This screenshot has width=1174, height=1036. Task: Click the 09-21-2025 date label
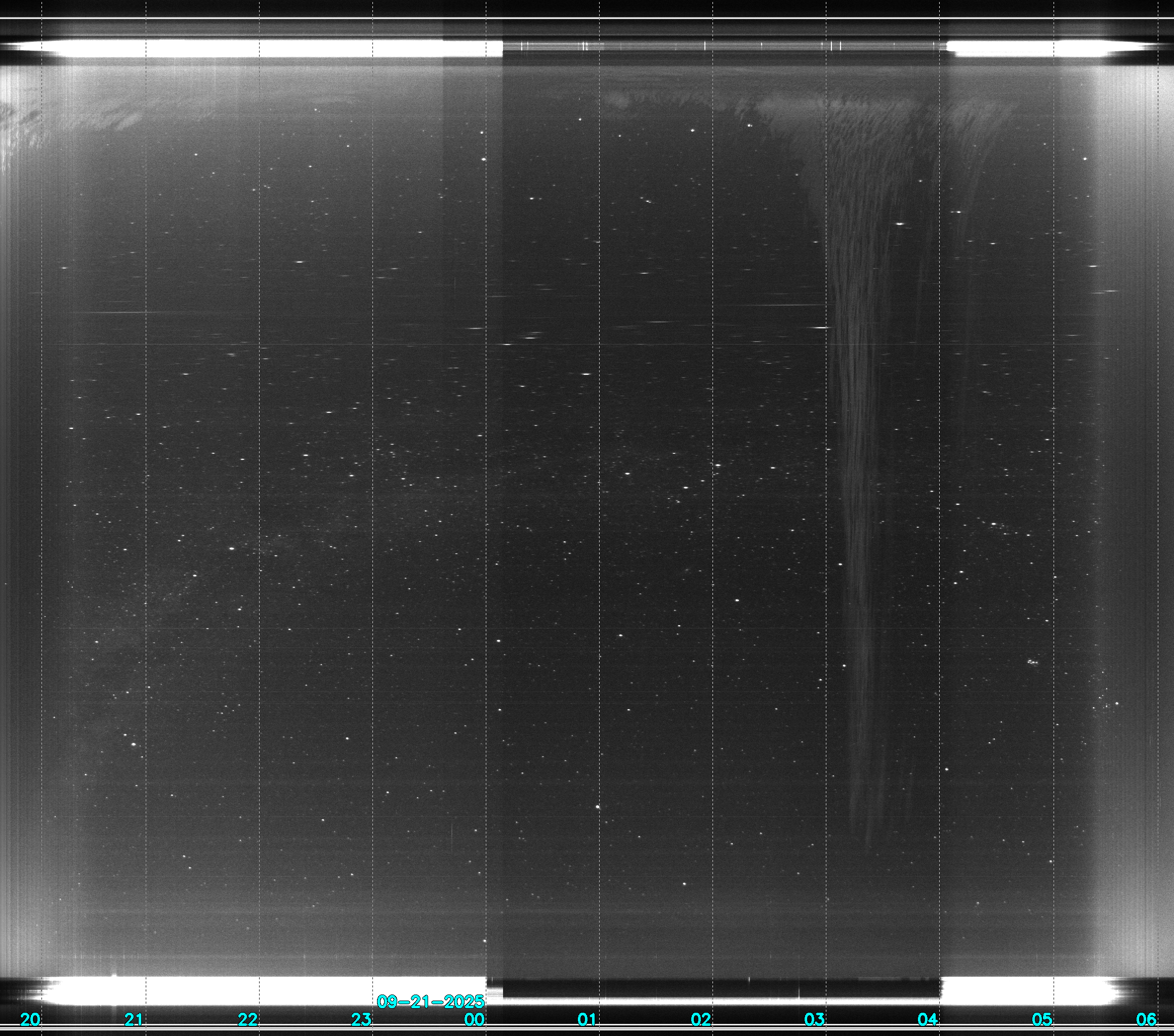(430, 1002)
